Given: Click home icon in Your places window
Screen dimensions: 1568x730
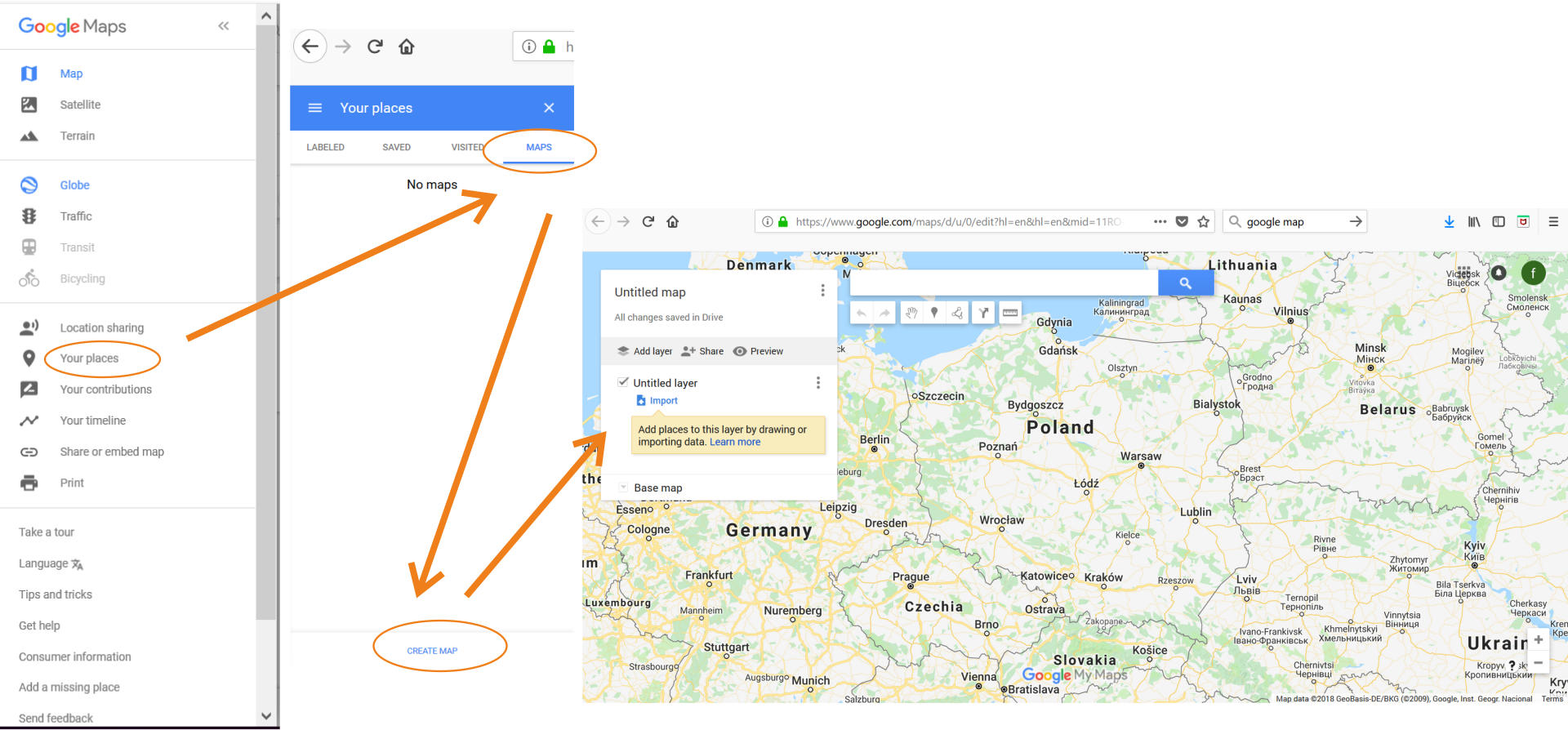Looking at the screenshot, I should click(x=407, y=47).
